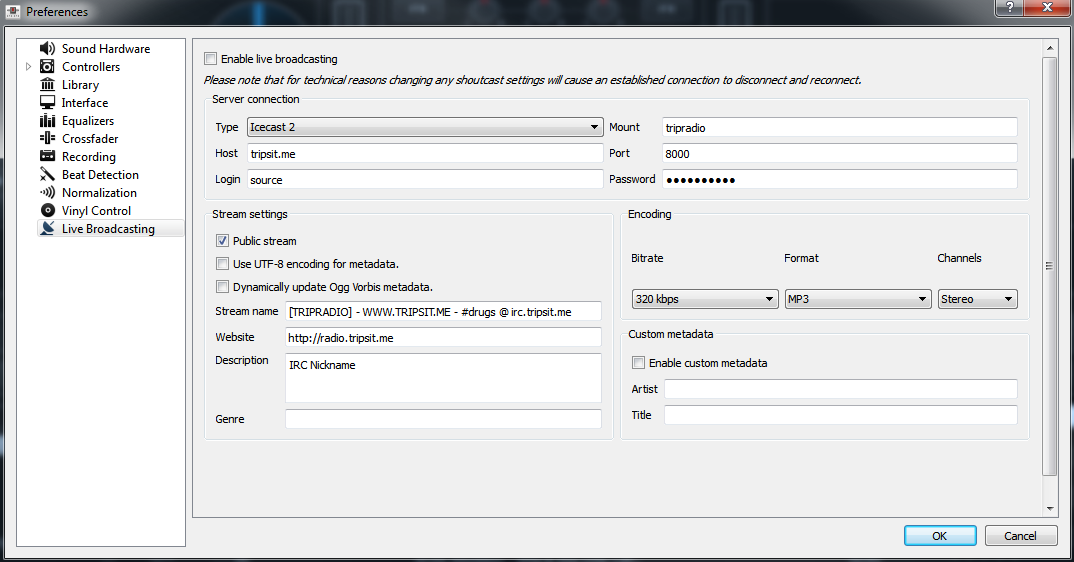Click the Cancel button
The height and width of the screenshot is (562, 1074).
(x=1021, y=536)
